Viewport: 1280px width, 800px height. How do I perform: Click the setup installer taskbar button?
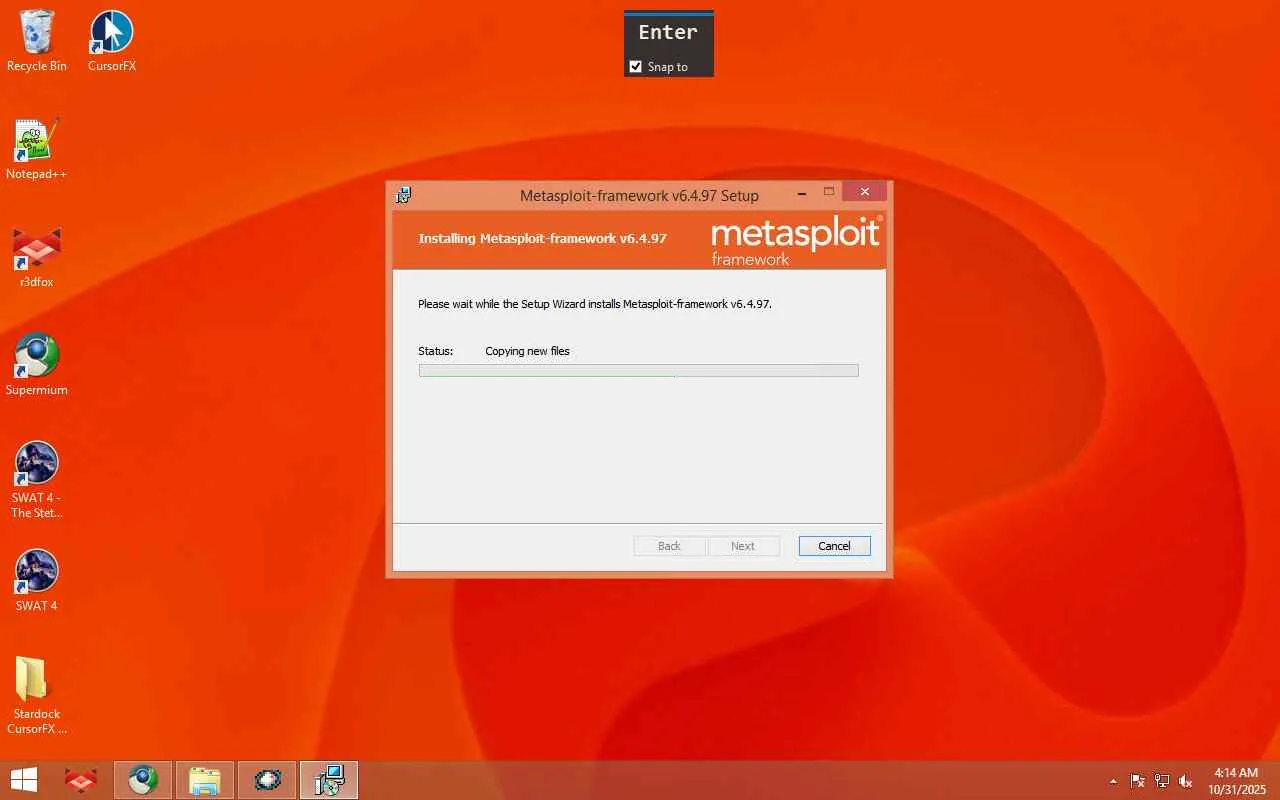coord(329,780)
